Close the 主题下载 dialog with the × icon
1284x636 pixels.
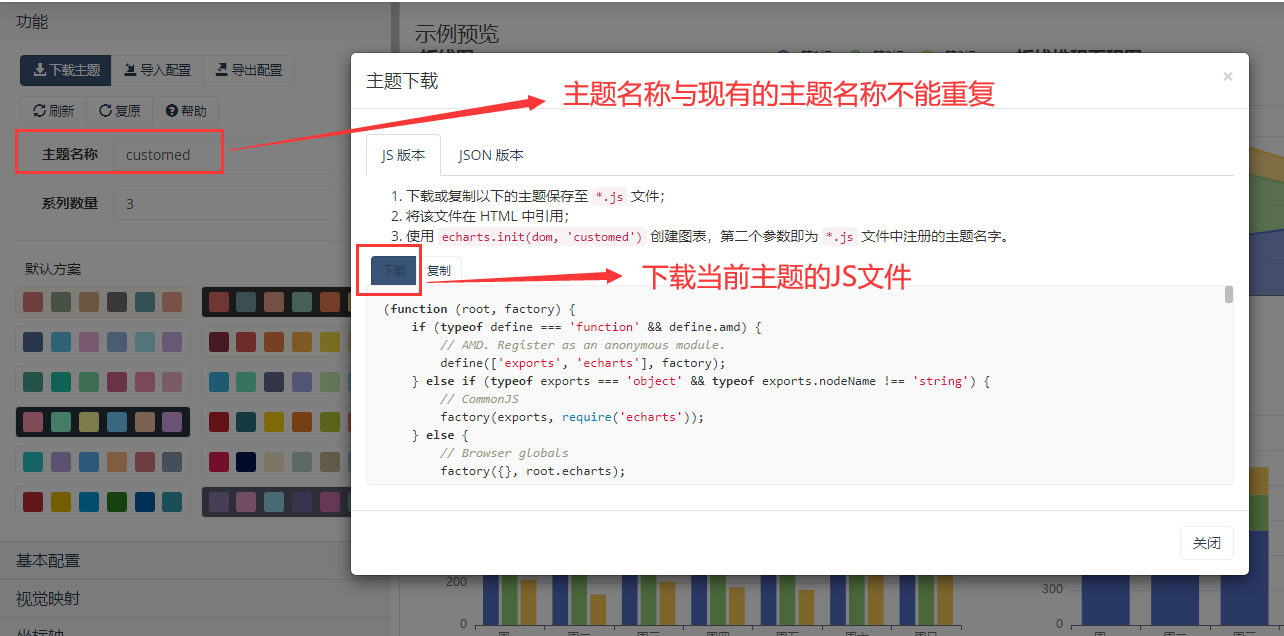[x=1228, y=77]
